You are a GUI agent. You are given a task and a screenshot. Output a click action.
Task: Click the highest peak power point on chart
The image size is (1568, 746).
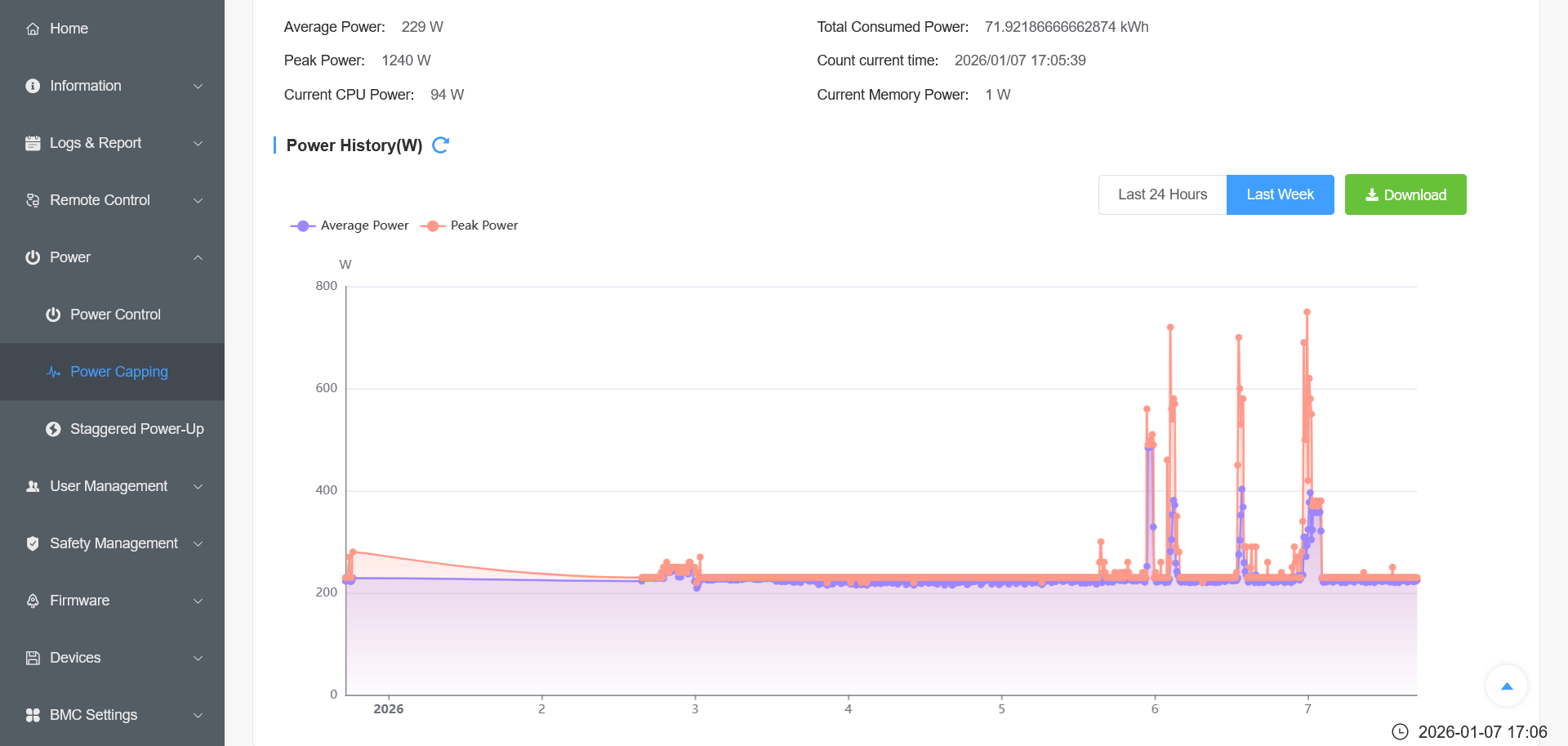(x=1307, y=312)
